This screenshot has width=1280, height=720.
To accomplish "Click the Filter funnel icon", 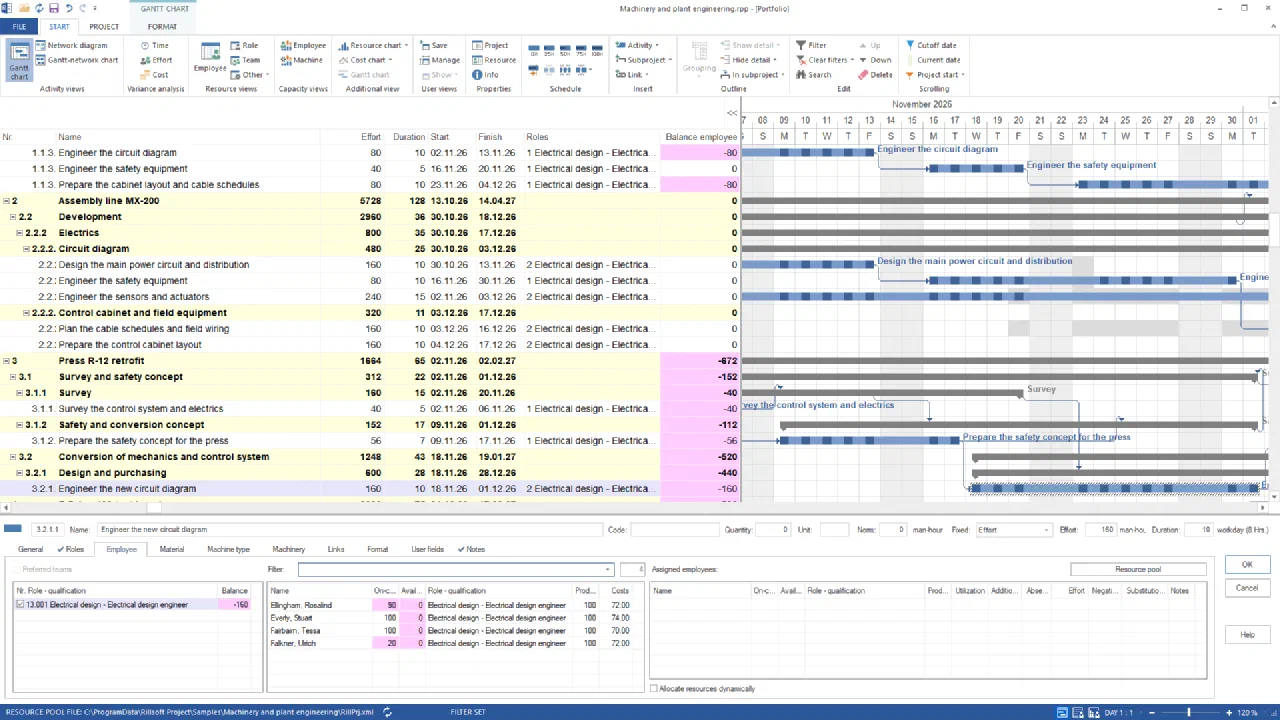I will click(x=801, y=45).
